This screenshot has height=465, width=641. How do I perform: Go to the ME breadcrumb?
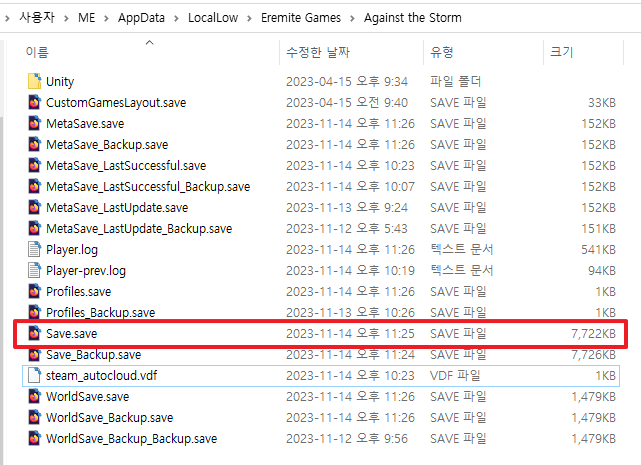pyautogui.click(x=87, y=18)
